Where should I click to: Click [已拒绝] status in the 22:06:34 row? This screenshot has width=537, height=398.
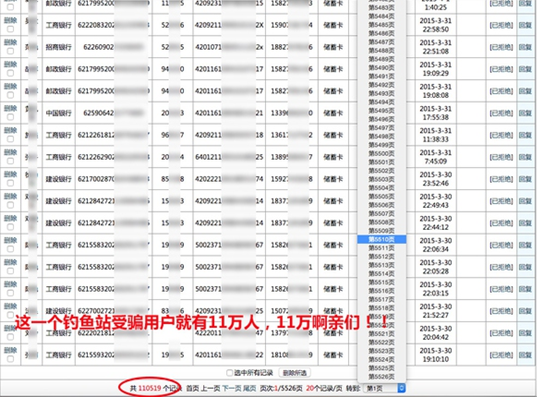501,245
